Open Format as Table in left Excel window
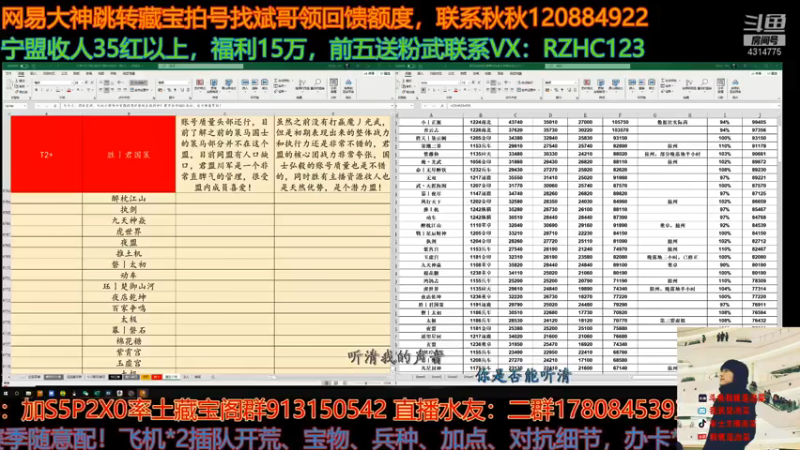Viewport: 800px width, 450px height. [213, 85]
